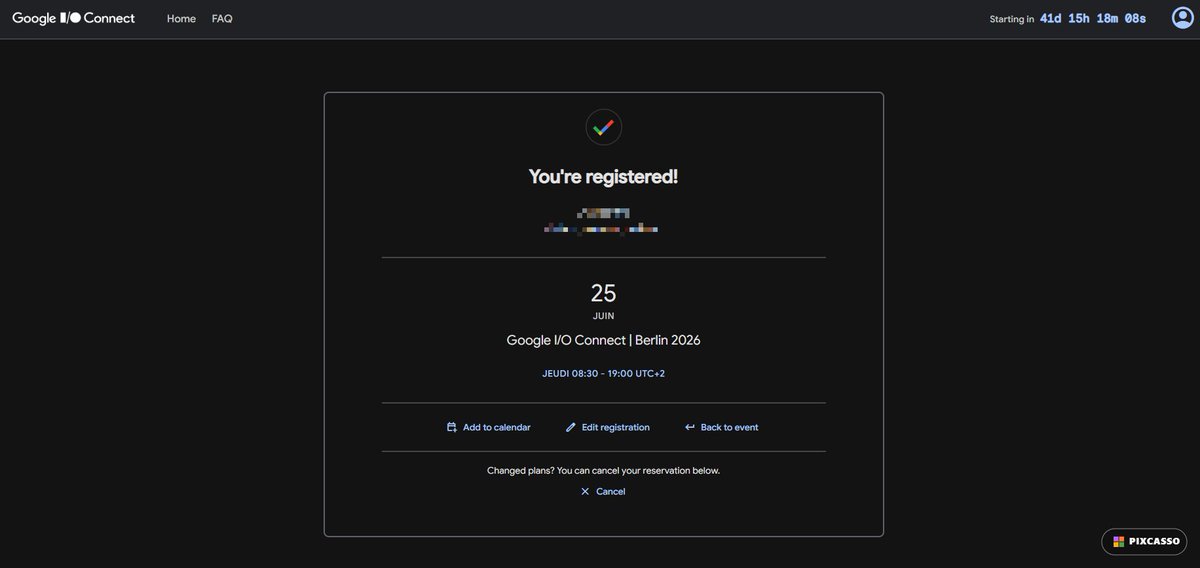Click the "Starting in" label

tap(1012, 19)
